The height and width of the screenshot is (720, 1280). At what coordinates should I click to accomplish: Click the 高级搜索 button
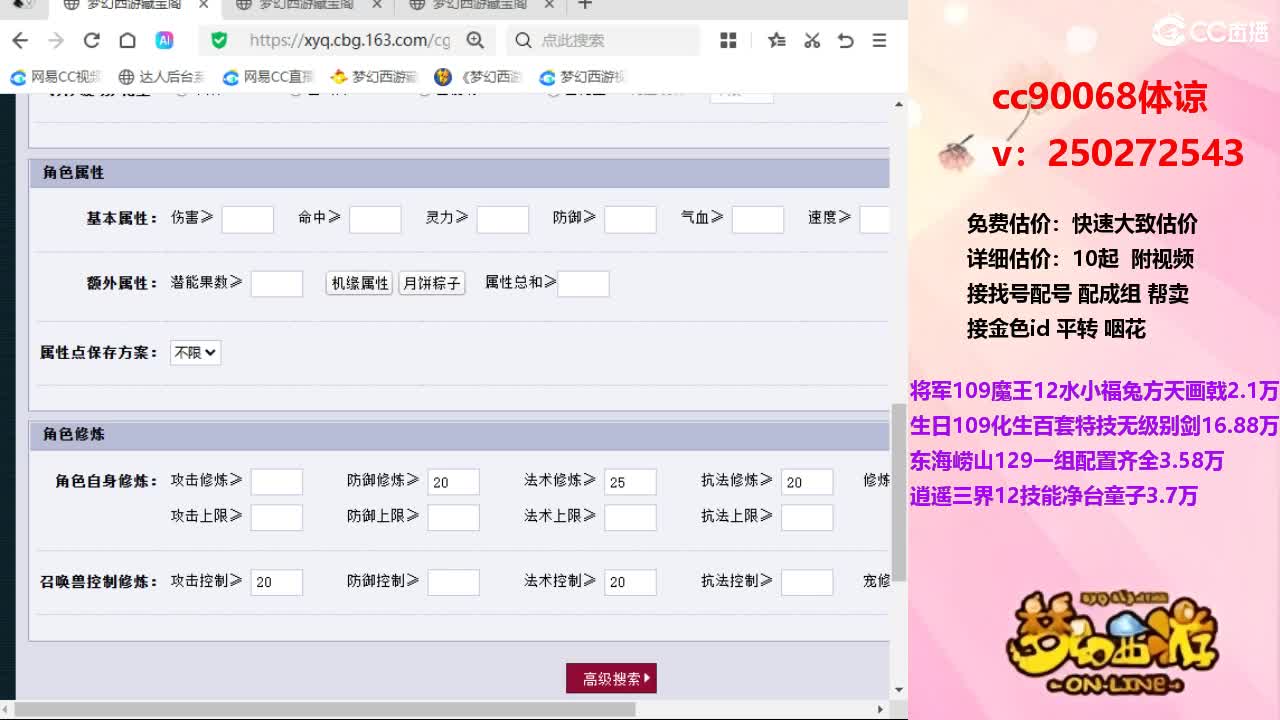(611, 678)
